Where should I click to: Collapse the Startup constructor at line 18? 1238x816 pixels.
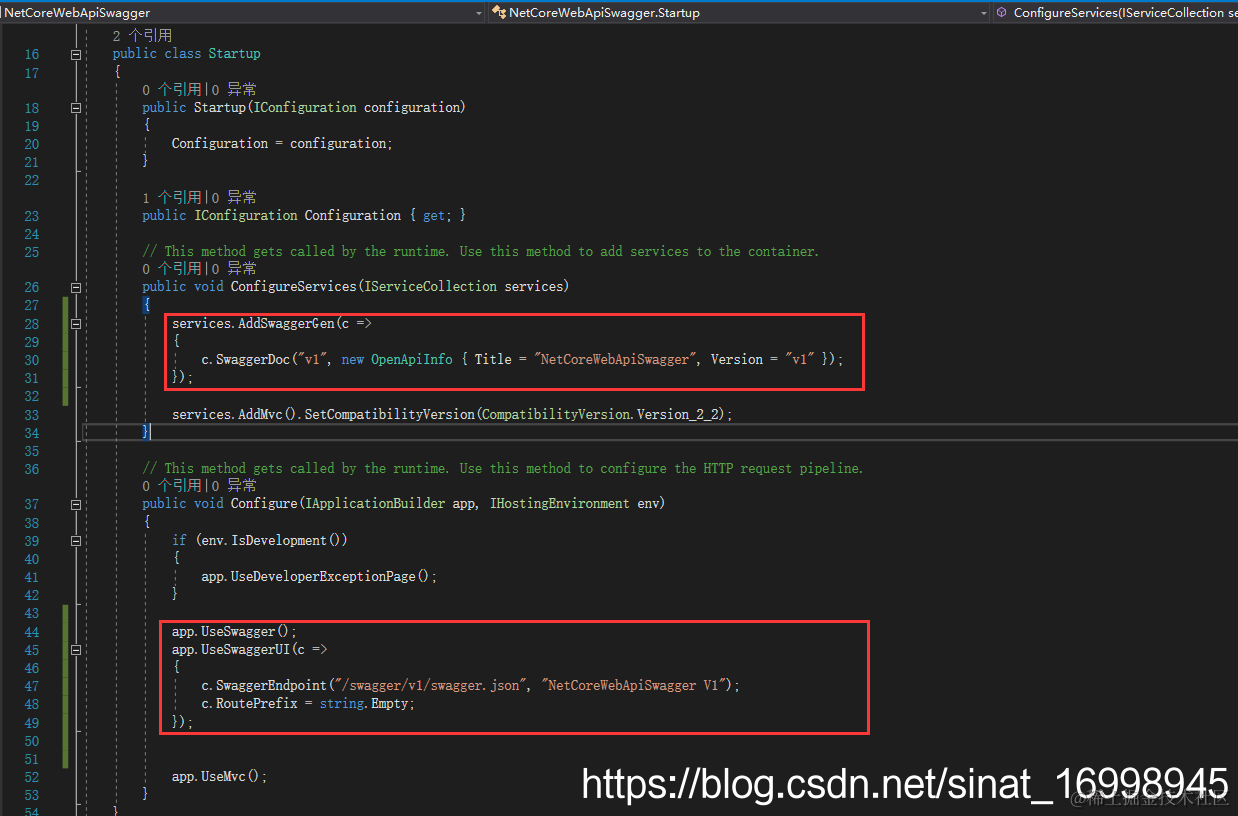[76, 108]
